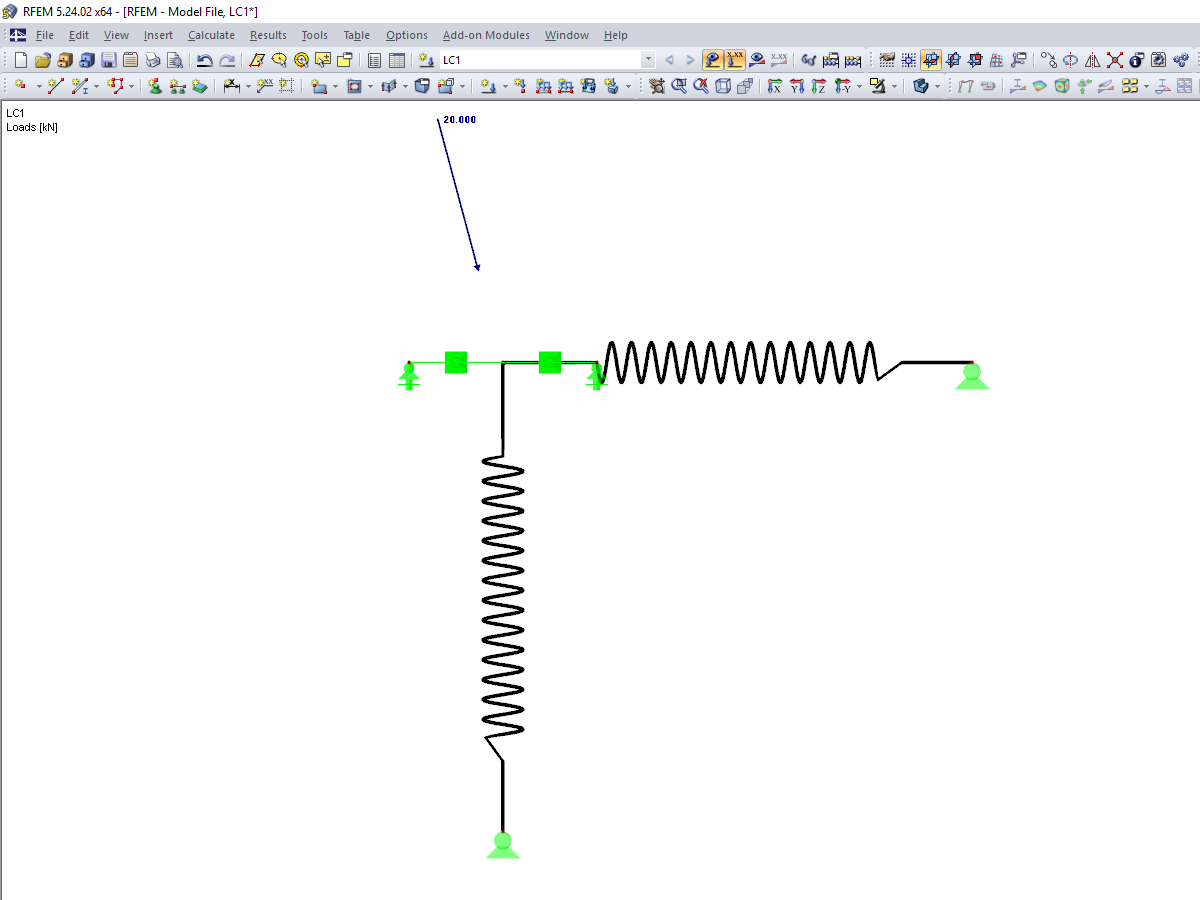This screenshot has width=1200, height=900.
Task: Toggle load values display button
Action: [x=735, y=60]
